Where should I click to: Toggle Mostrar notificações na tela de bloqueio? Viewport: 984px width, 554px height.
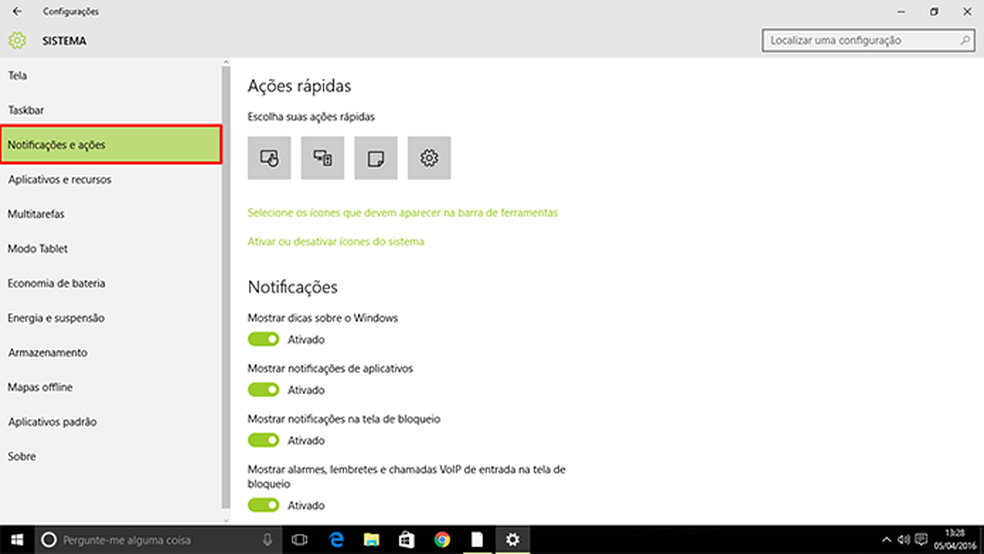264,440
